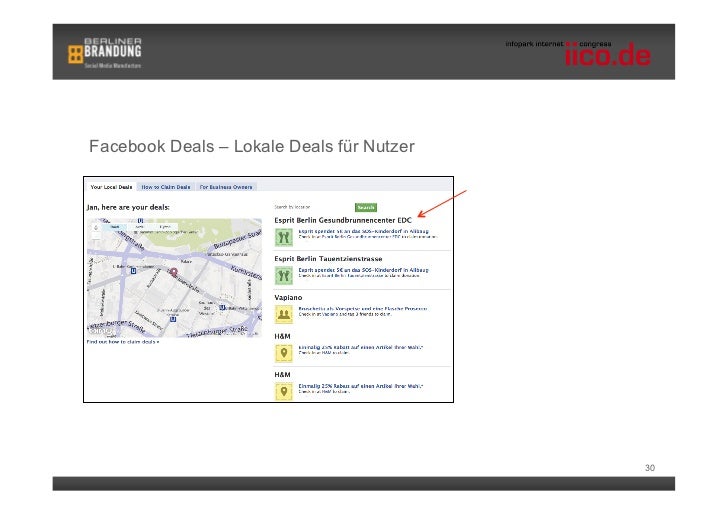Select 'Jan, here are your deals:' heading
Screen dimensions: 728x515
coord(128,207)
